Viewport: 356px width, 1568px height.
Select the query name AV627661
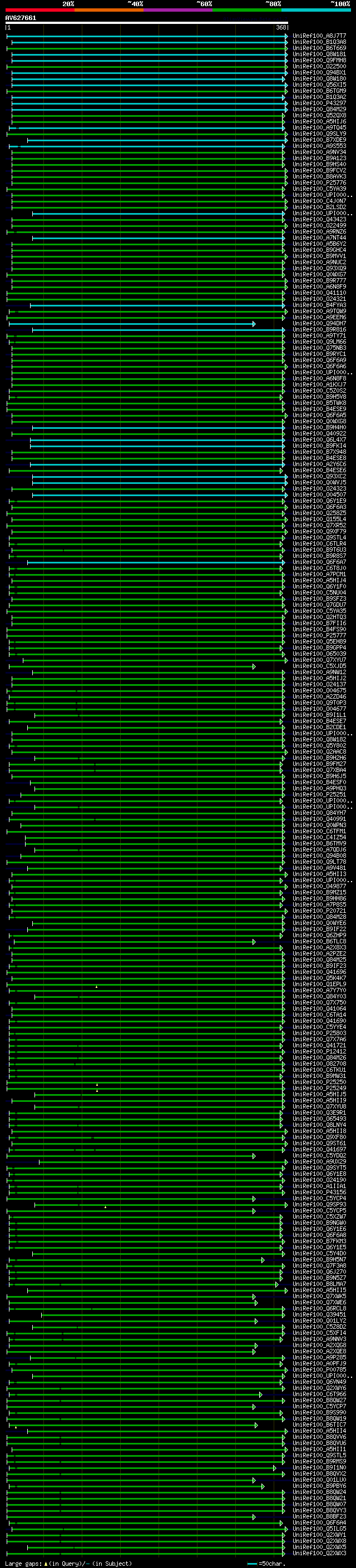tap(21, 18)
